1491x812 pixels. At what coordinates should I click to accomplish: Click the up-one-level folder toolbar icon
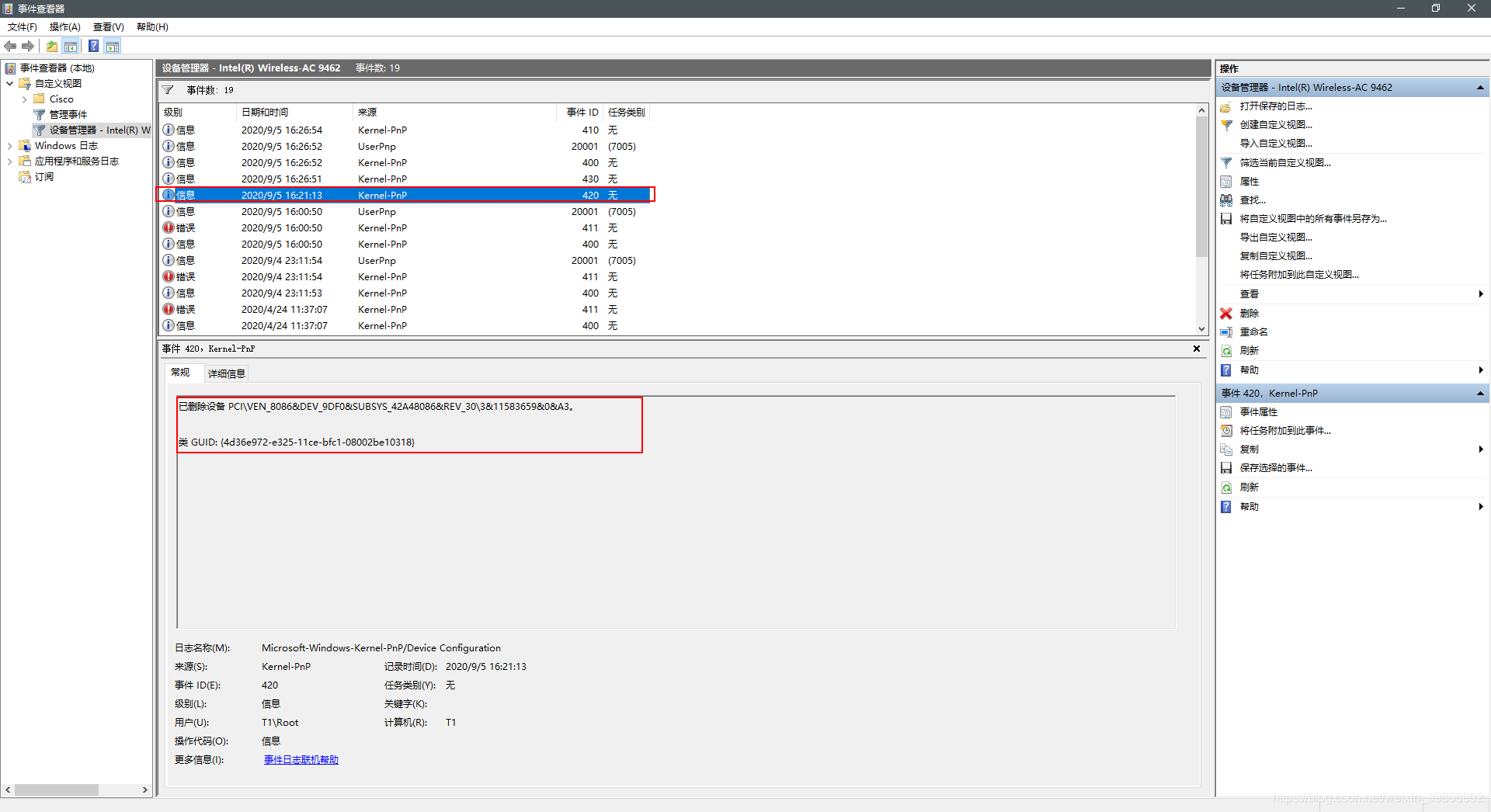52,46
